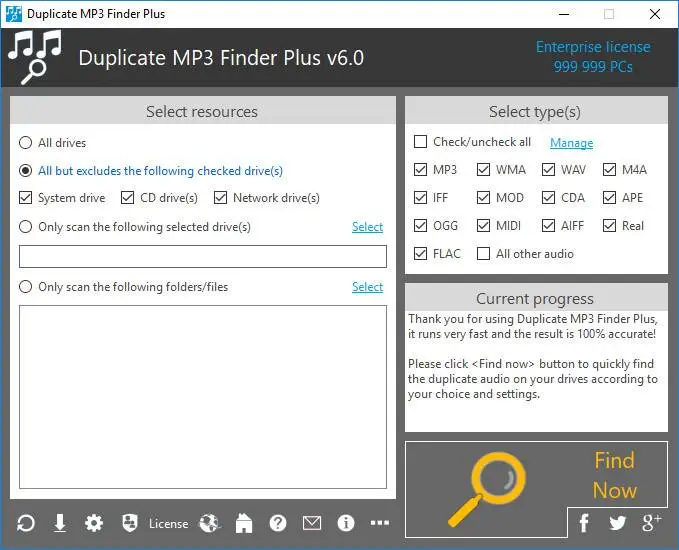Uncheck the CDA file type
The width and height of the screenshot is (679, 550).
click(x=548, y=197)
